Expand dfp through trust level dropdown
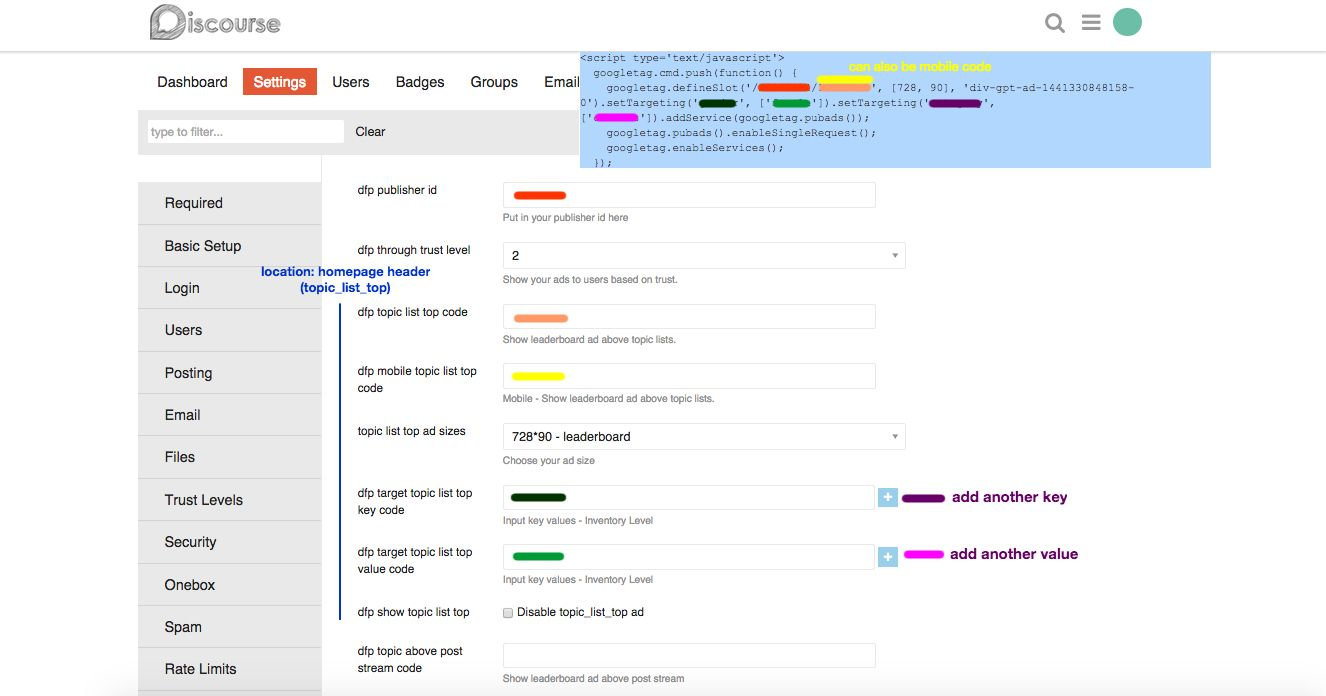Image resolution: width=1326 pixels, height=696 pixels. coord(704,255)
